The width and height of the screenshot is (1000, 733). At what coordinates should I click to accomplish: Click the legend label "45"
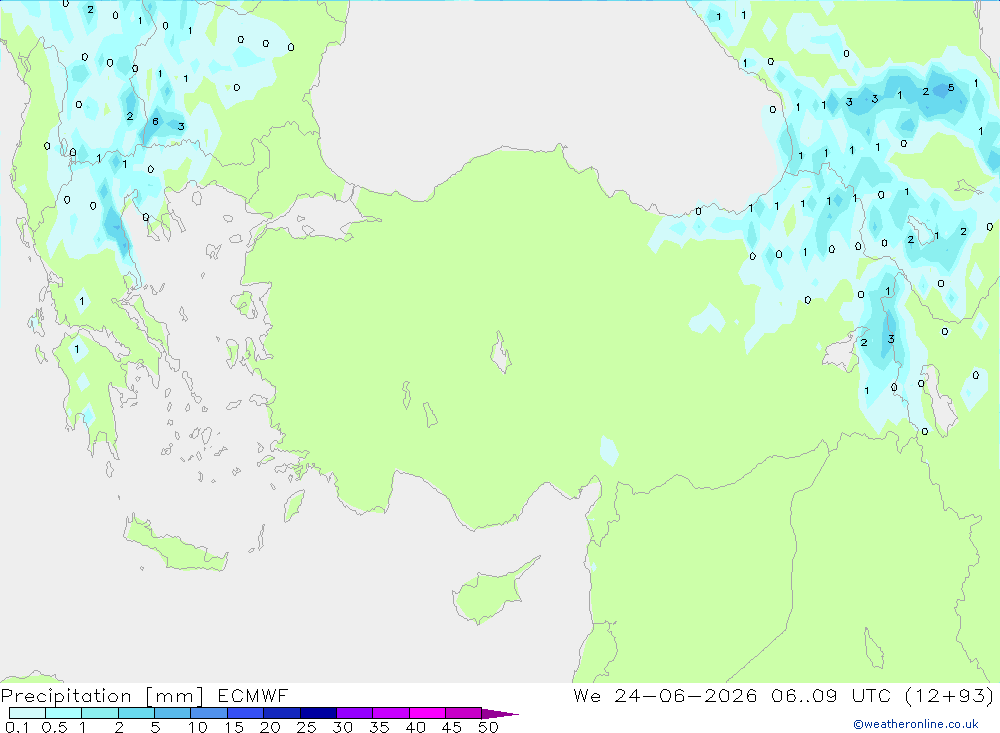tap(452, 727)
